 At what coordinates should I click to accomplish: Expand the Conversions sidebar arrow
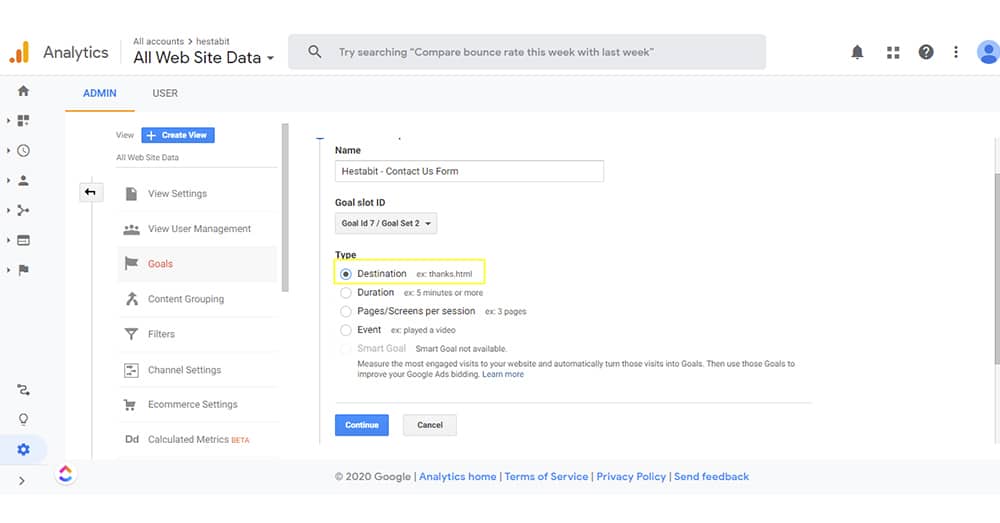pyautogui.click(x=8, y=270)
